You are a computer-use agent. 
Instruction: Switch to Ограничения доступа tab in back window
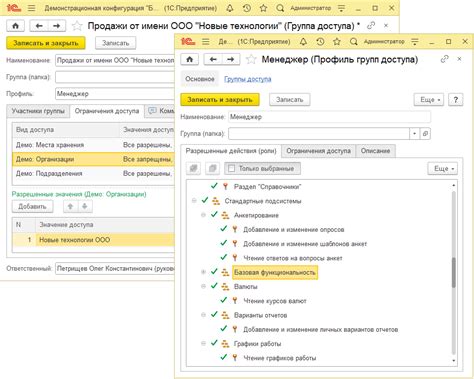click(x=107, y=111)
